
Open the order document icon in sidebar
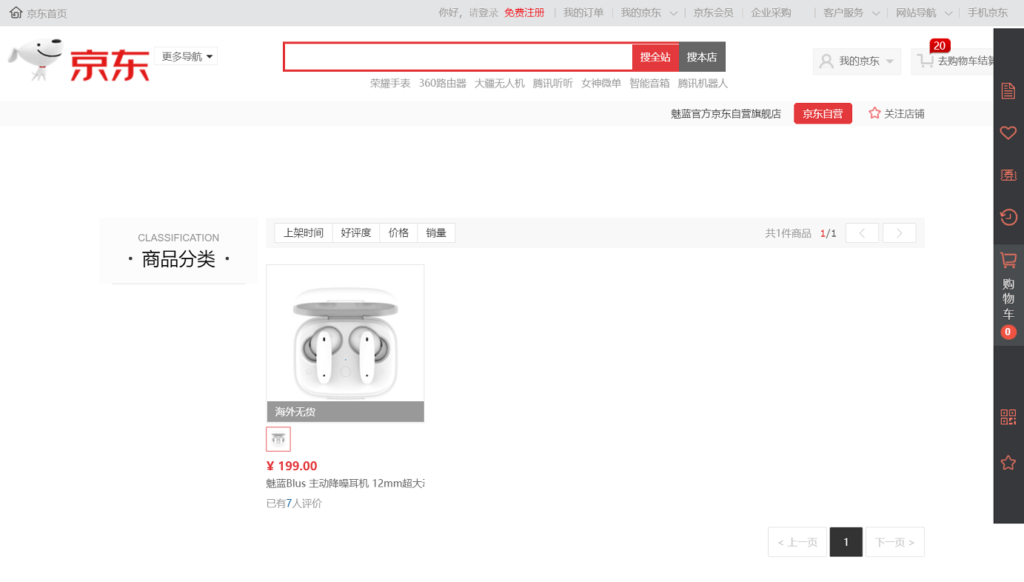coord(1008,91)
